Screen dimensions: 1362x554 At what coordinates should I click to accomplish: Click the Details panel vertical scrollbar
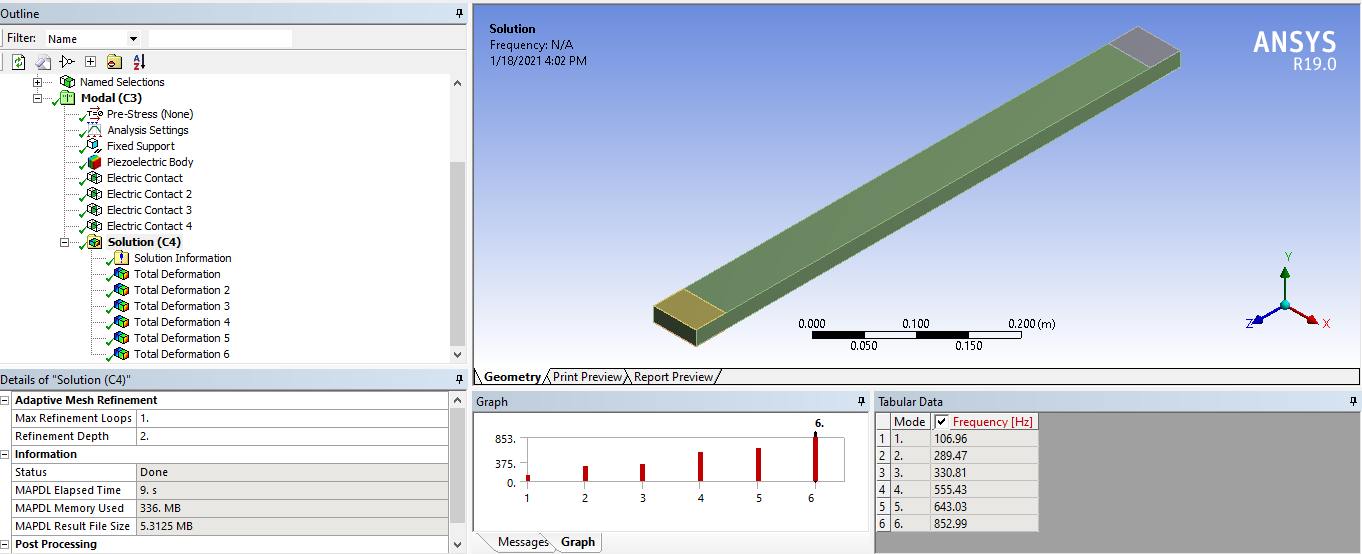click(457, 465)
